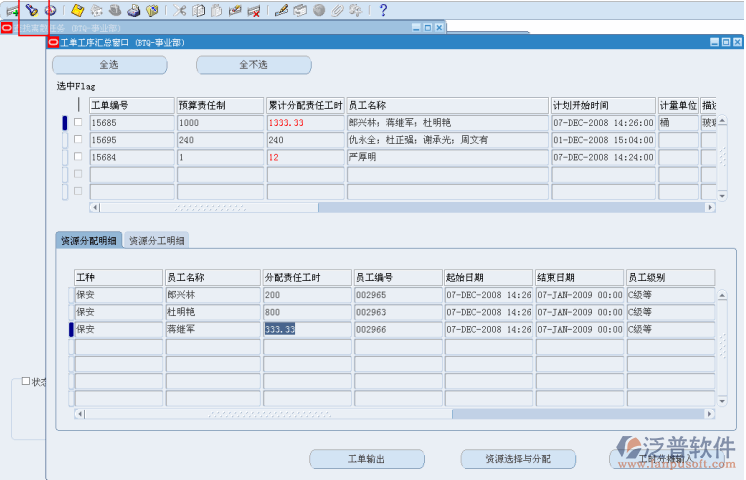The height and width of the screenshot is (480, 746).
Task: Click the 分配责任工时 field showing 333.33
Action: coord(306,329)
